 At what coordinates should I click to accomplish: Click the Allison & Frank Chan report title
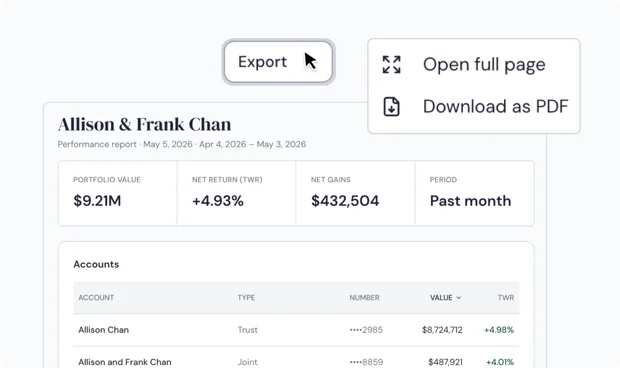coord(145,124)
